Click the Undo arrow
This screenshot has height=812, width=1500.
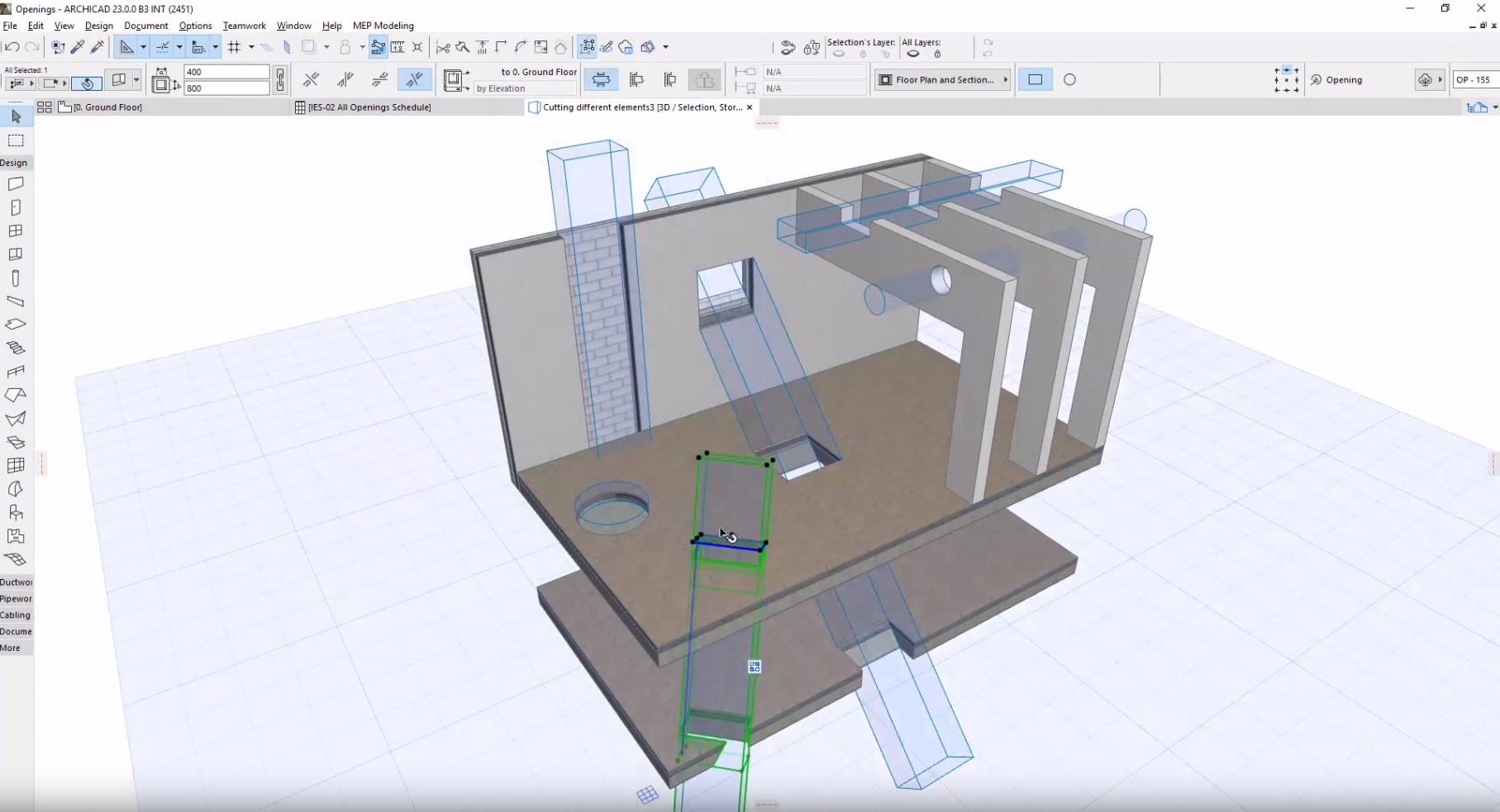tap(12, 47)
